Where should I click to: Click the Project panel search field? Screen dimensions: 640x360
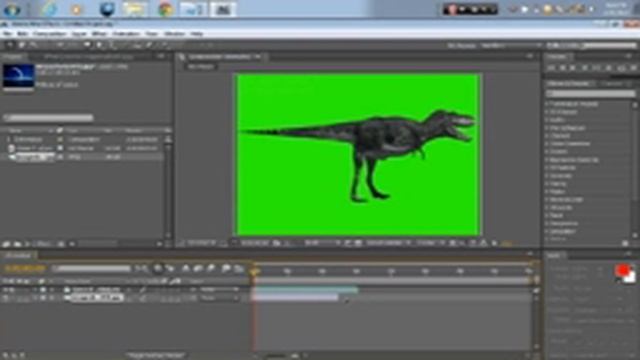coord(48,118)
